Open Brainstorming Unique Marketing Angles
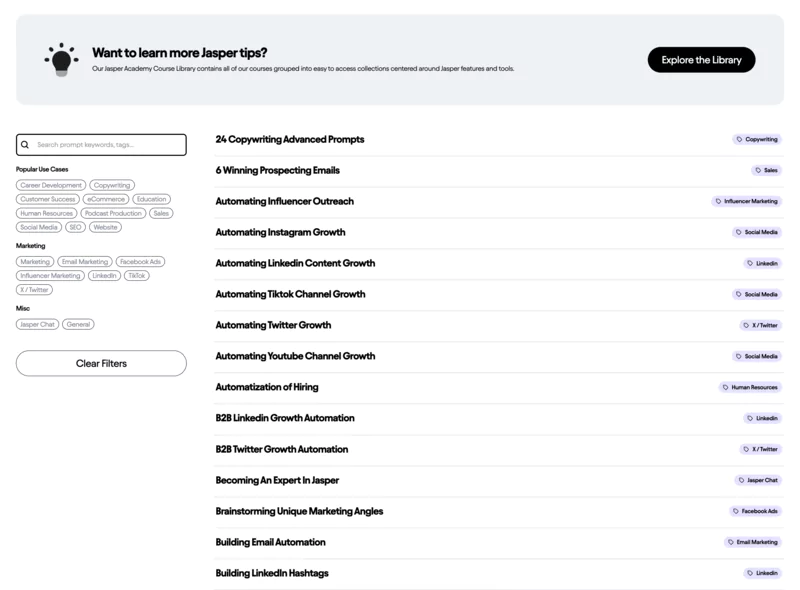Viewport: 800px width, 590px height. (x=299, y=511)
